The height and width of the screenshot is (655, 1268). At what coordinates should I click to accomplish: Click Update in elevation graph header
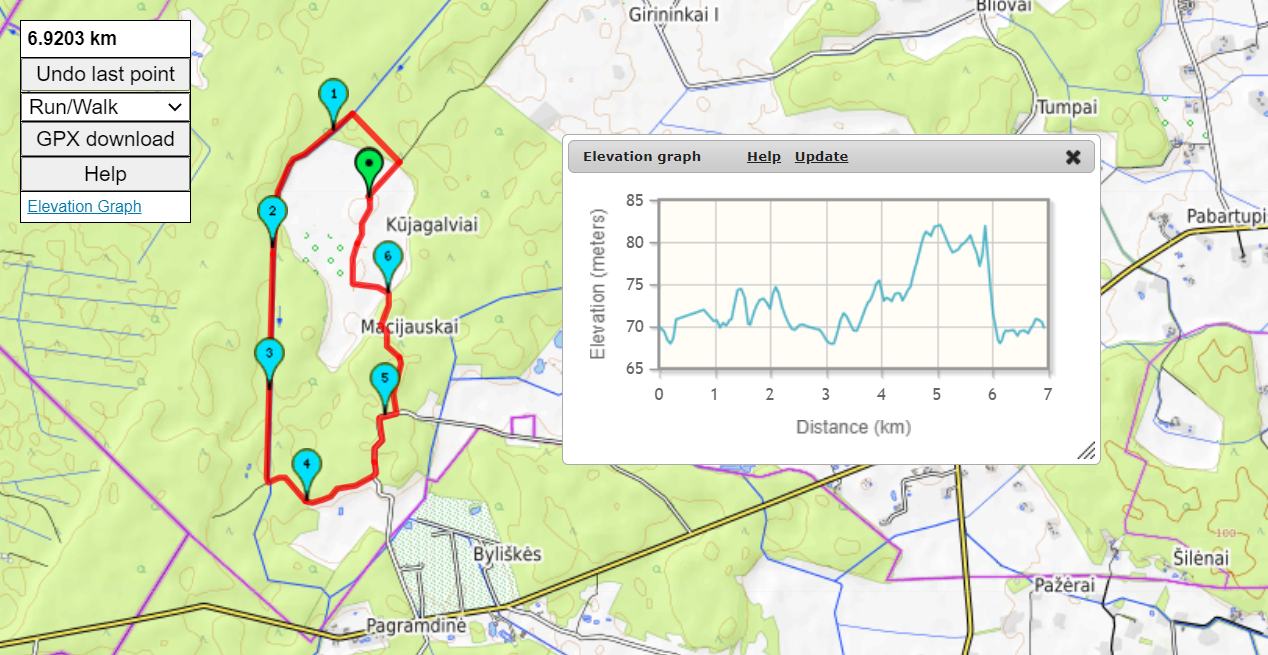(821, 157)
